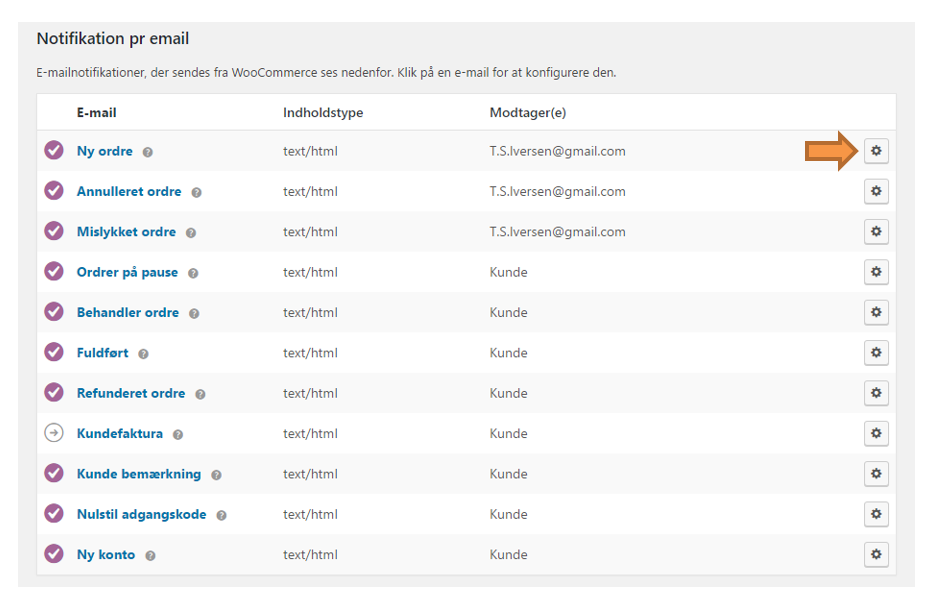Open the Ny konto email link

click(106, 555)
